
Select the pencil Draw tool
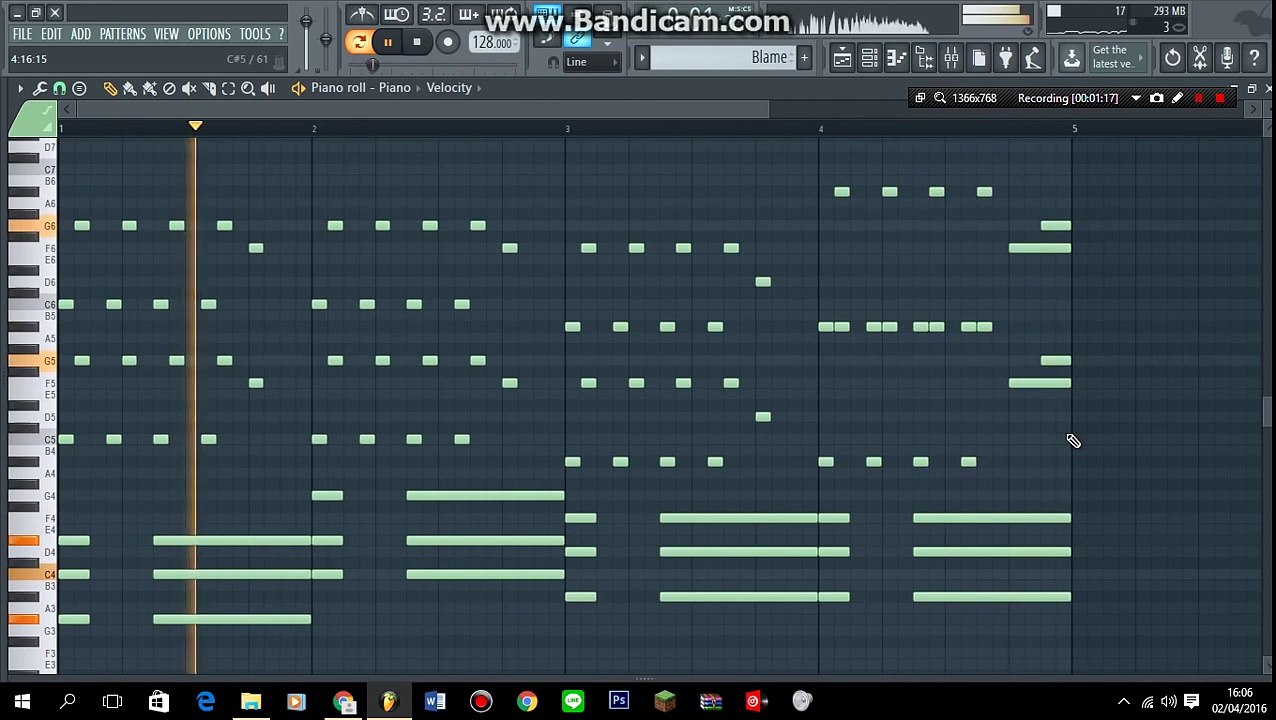click(x=110, y=88)
